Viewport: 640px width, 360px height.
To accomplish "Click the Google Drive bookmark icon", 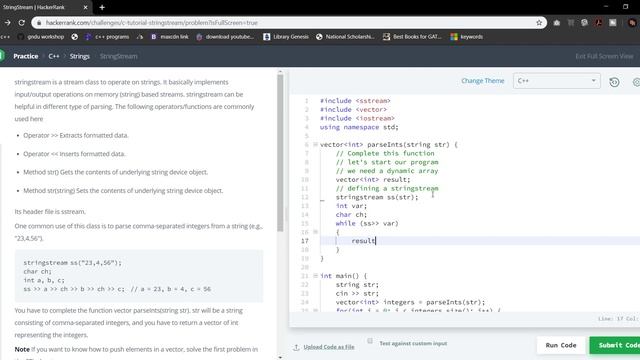I will pos(140,37).
